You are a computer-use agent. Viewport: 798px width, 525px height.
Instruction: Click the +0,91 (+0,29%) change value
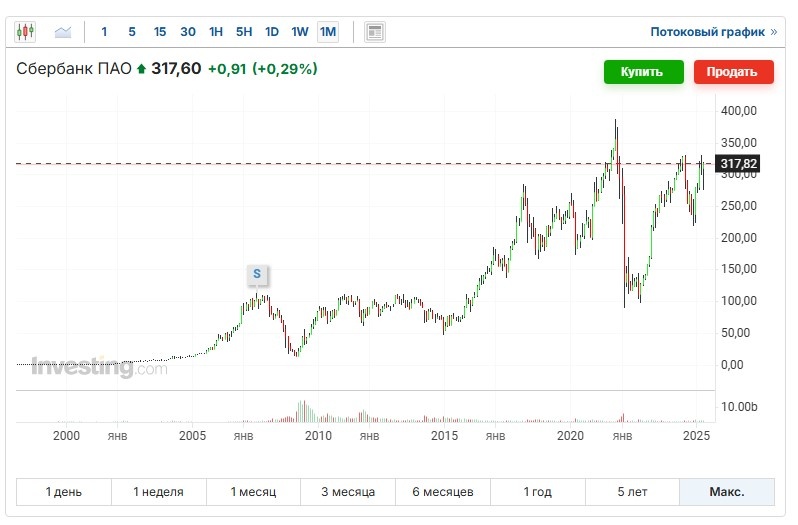click(263, 69)
